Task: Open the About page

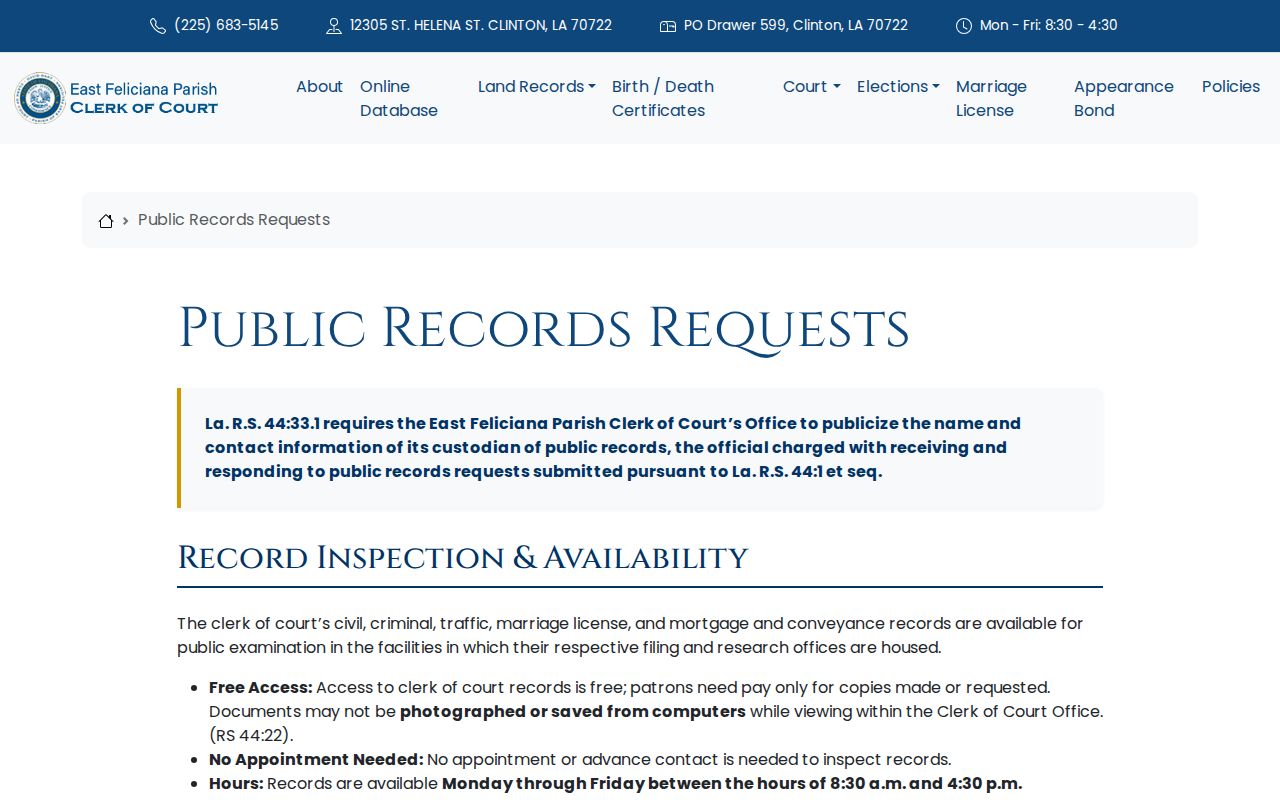Action: coord(319,87)
